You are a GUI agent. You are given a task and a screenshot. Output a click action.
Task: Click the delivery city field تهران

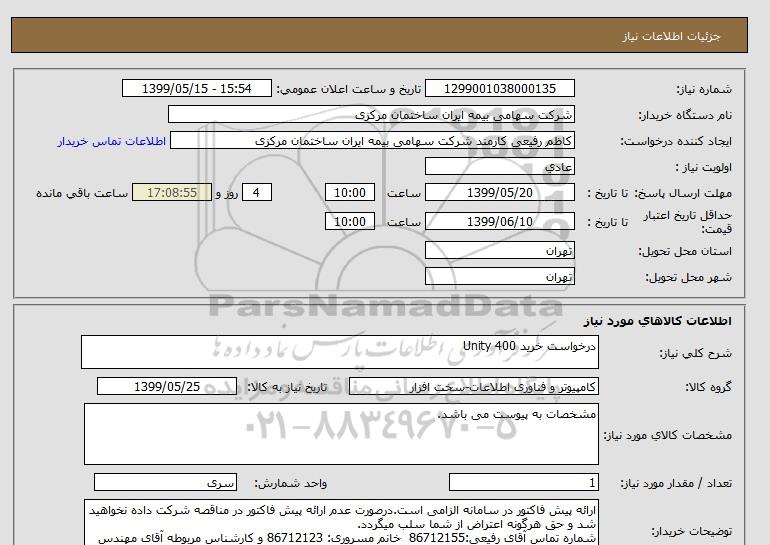tap(499, 276)
